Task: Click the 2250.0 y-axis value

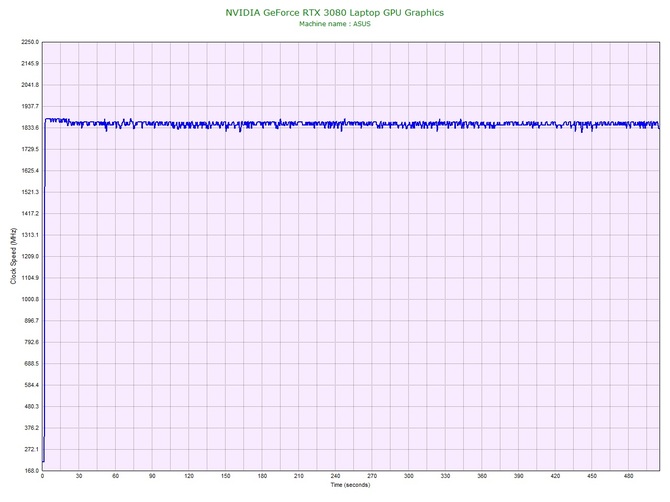Action: pos(30,42)
